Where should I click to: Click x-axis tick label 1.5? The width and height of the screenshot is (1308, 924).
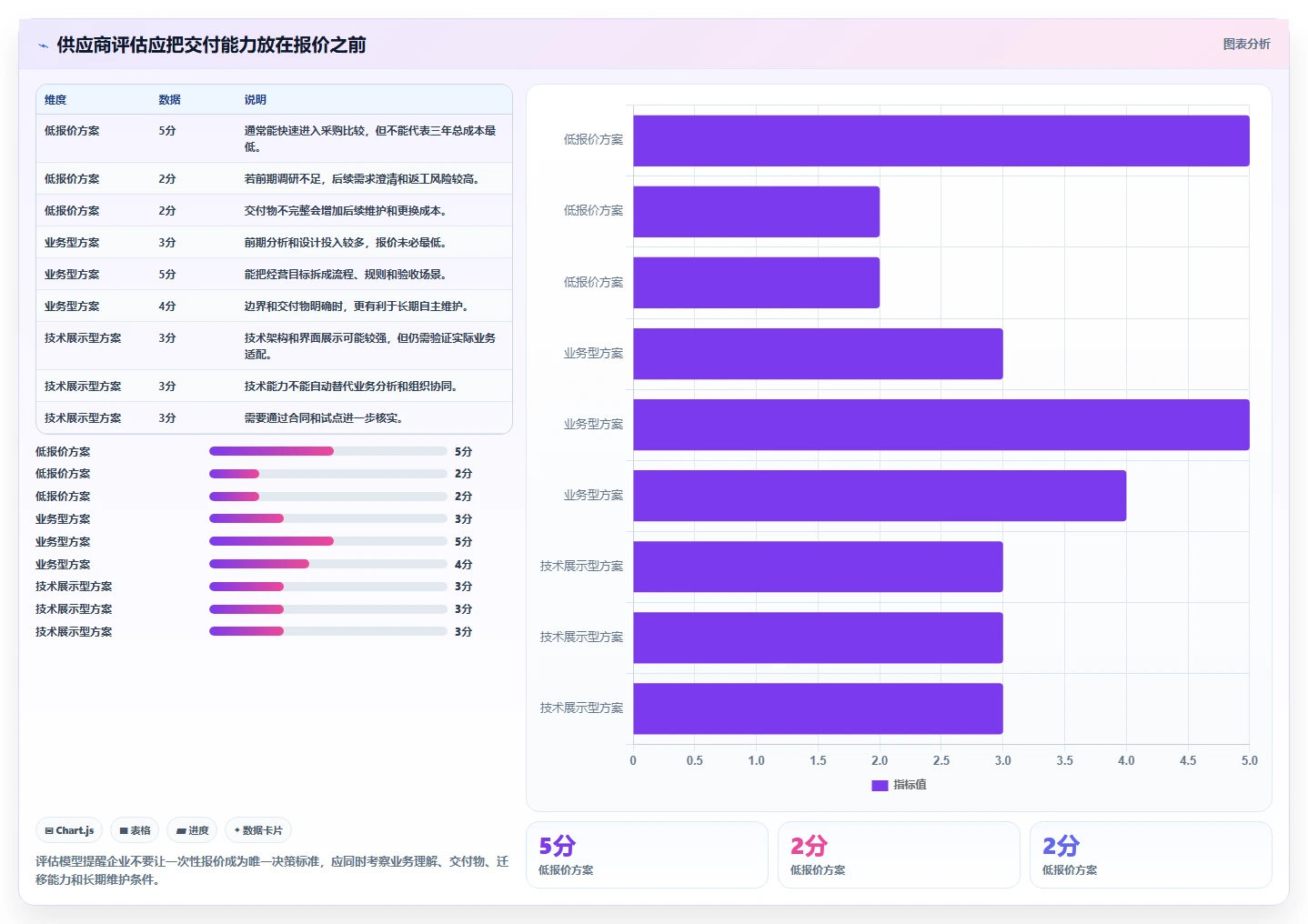(819, 760)
